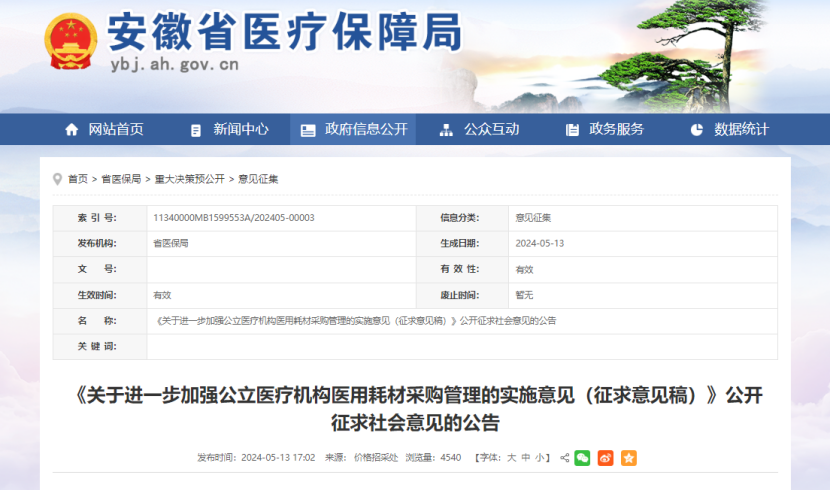
Task: Click the 省医保局 breadcrumb link
Action: click(x=121, y=179)
